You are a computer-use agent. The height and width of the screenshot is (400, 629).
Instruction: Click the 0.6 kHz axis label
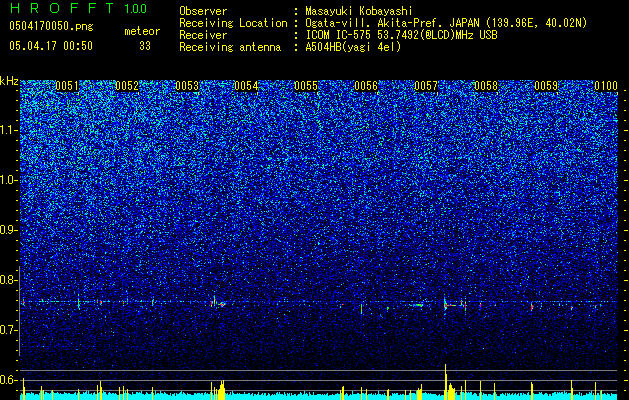pyautogui.click(x=8, y=380)
